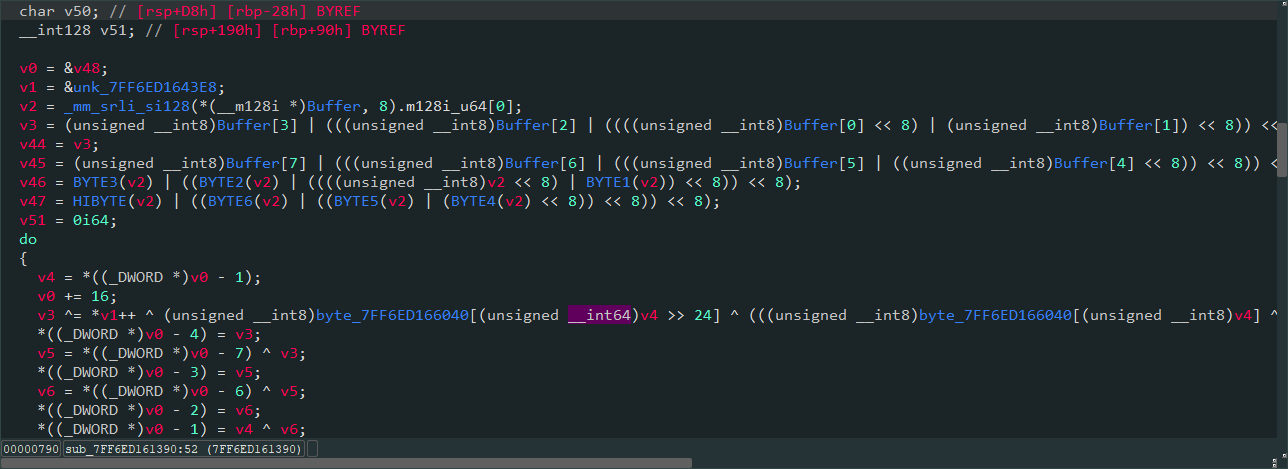The image size is (1288, 469).
Task: Click variable v5 at its assignment line start
Action: pyautogui.click(x=48, y=353)
